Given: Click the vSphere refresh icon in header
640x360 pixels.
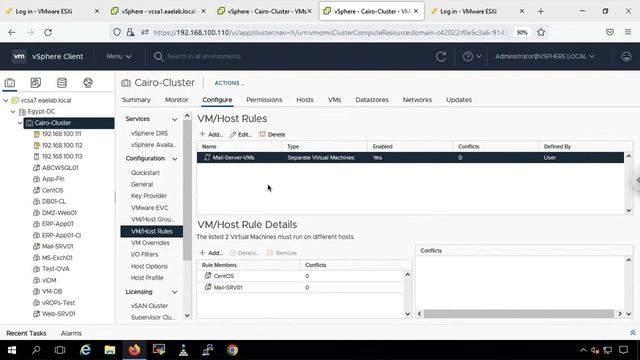Looking at the screenshot, I should pos(441,56).
